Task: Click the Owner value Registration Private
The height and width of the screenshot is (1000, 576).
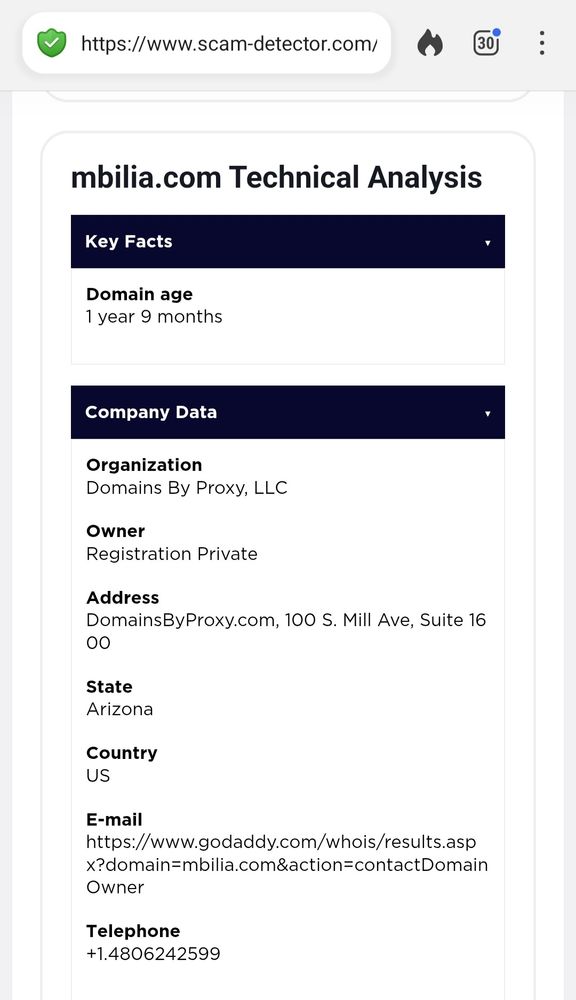Action: click(x=172, y=554)
